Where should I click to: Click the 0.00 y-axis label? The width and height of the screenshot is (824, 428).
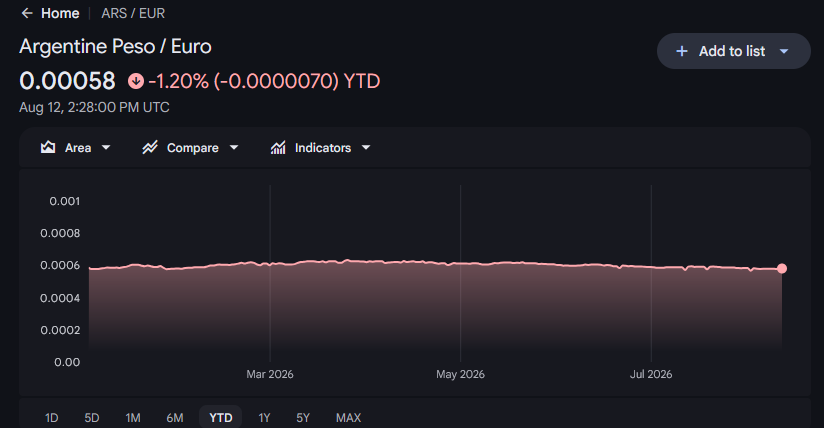[x=67, y=362]
